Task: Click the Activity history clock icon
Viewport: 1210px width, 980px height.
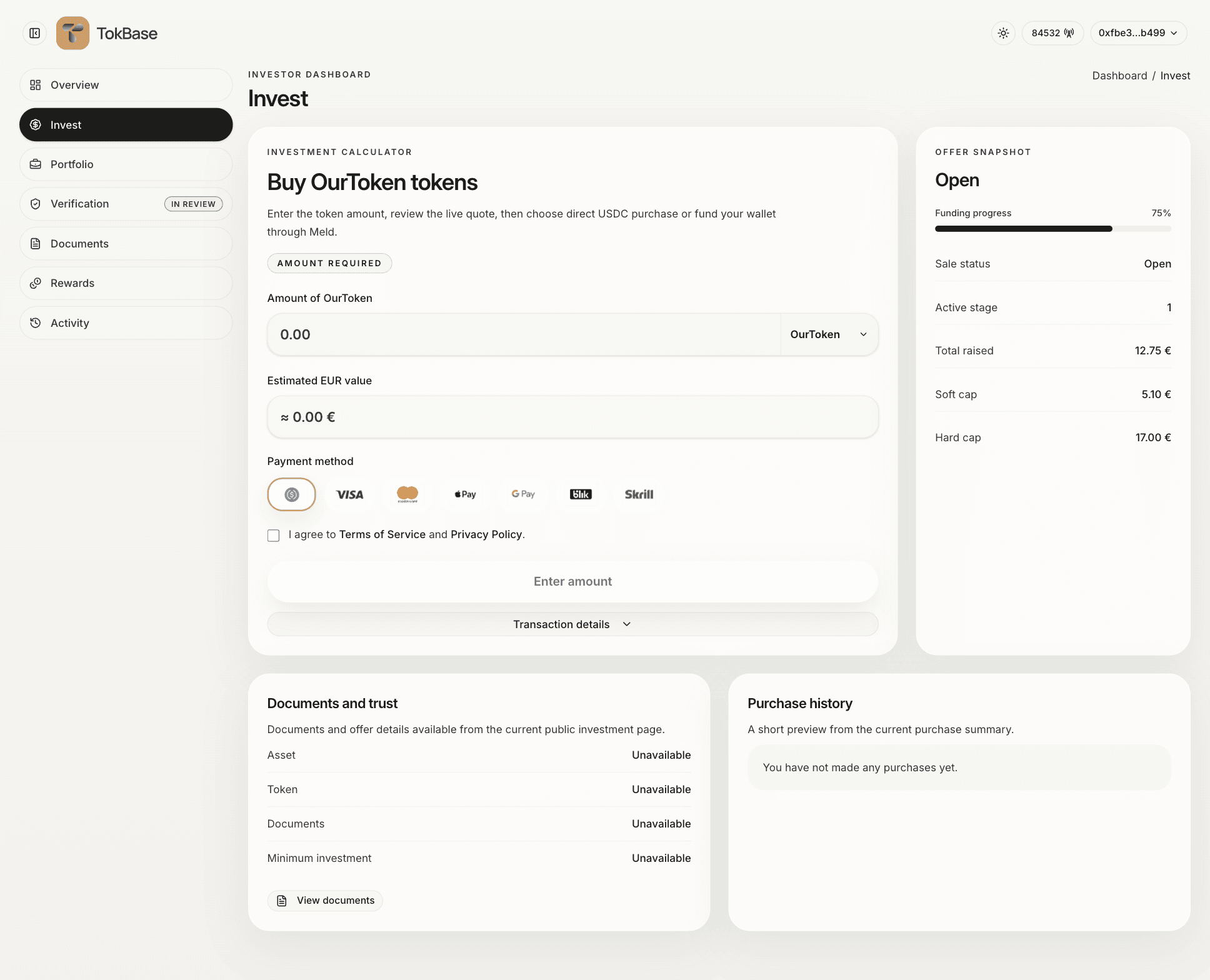Action: pos(36,323)
